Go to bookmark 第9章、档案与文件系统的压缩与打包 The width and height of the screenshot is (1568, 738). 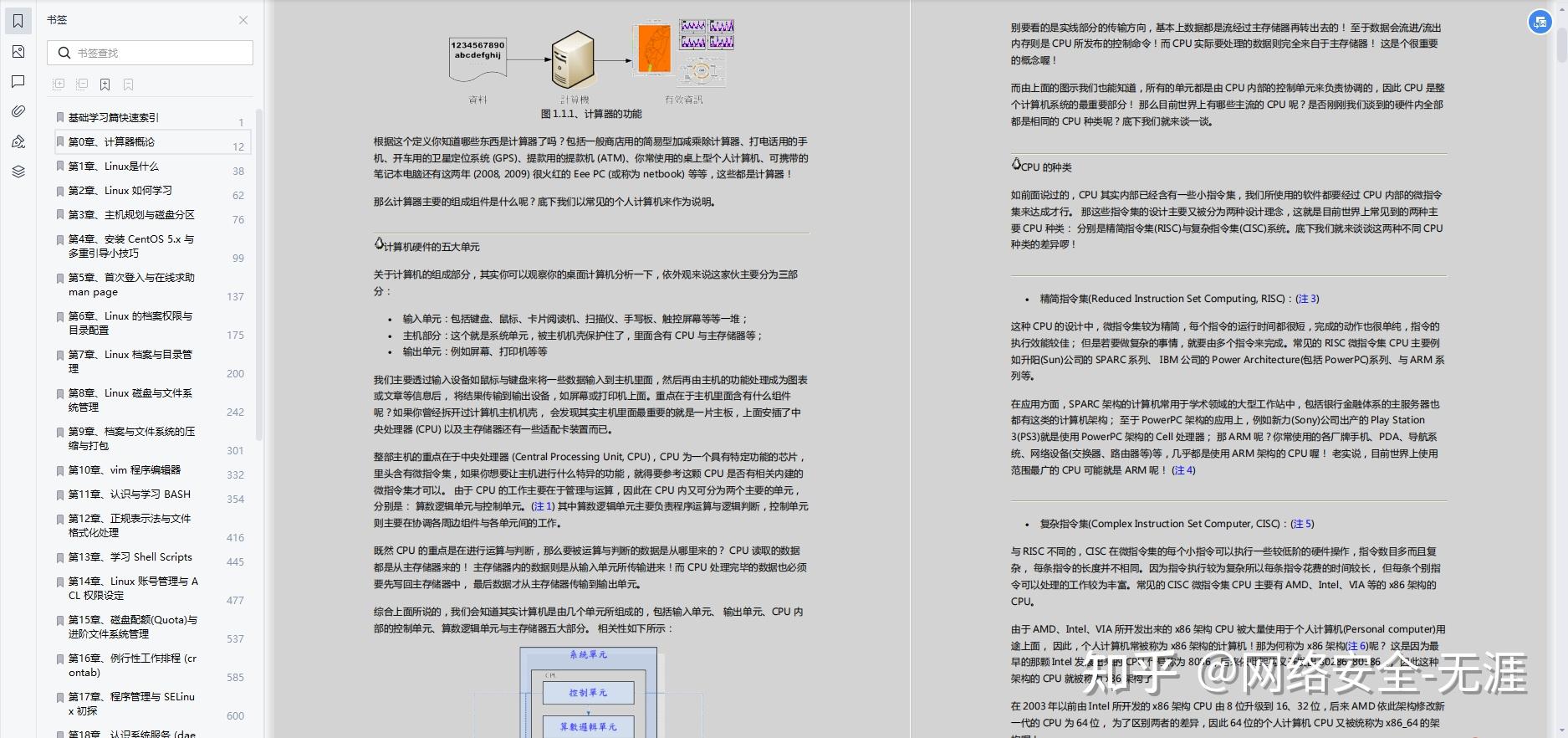pyautogui.click(x=131, y=438)
